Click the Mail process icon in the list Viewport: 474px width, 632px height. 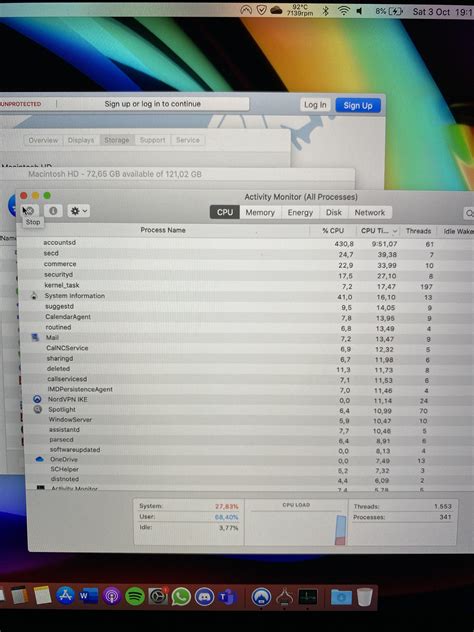click(35, 337)
